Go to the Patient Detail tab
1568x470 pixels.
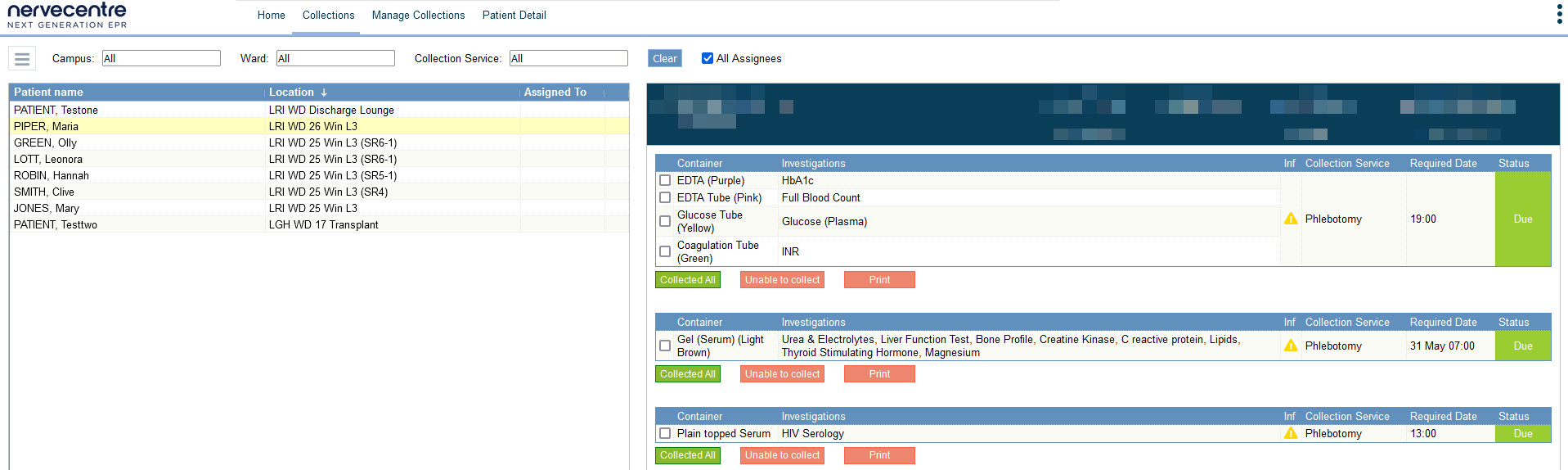point(514,16)
